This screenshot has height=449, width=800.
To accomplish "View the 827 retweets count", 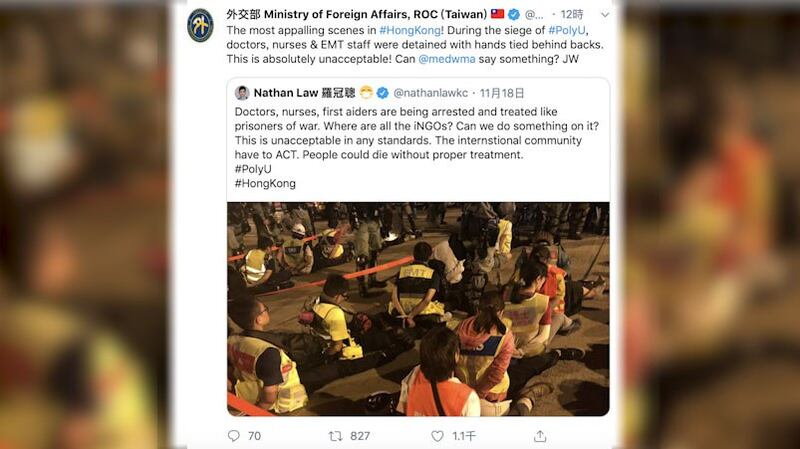I will tap(360, 436).
